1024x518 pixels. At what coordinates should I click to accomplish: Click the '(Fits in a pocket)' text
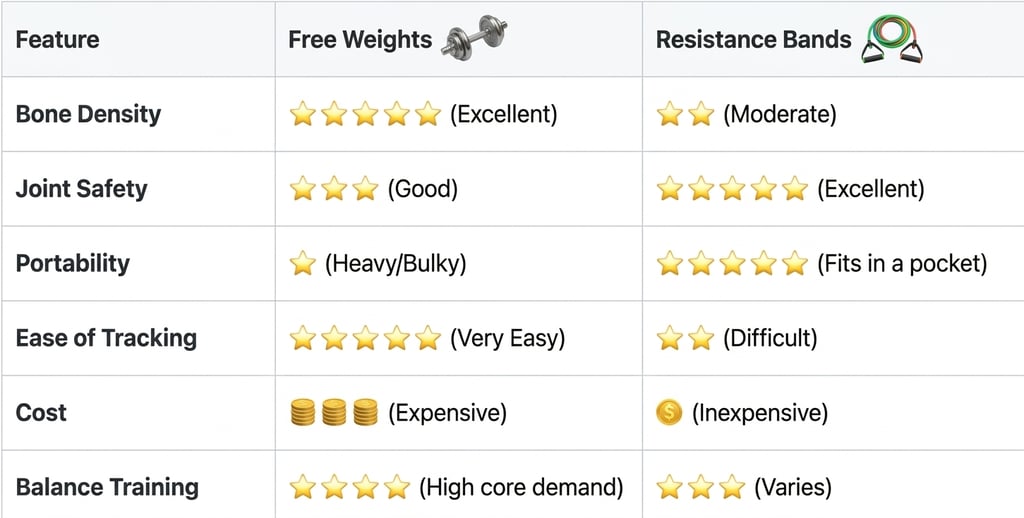coord(902,264)
